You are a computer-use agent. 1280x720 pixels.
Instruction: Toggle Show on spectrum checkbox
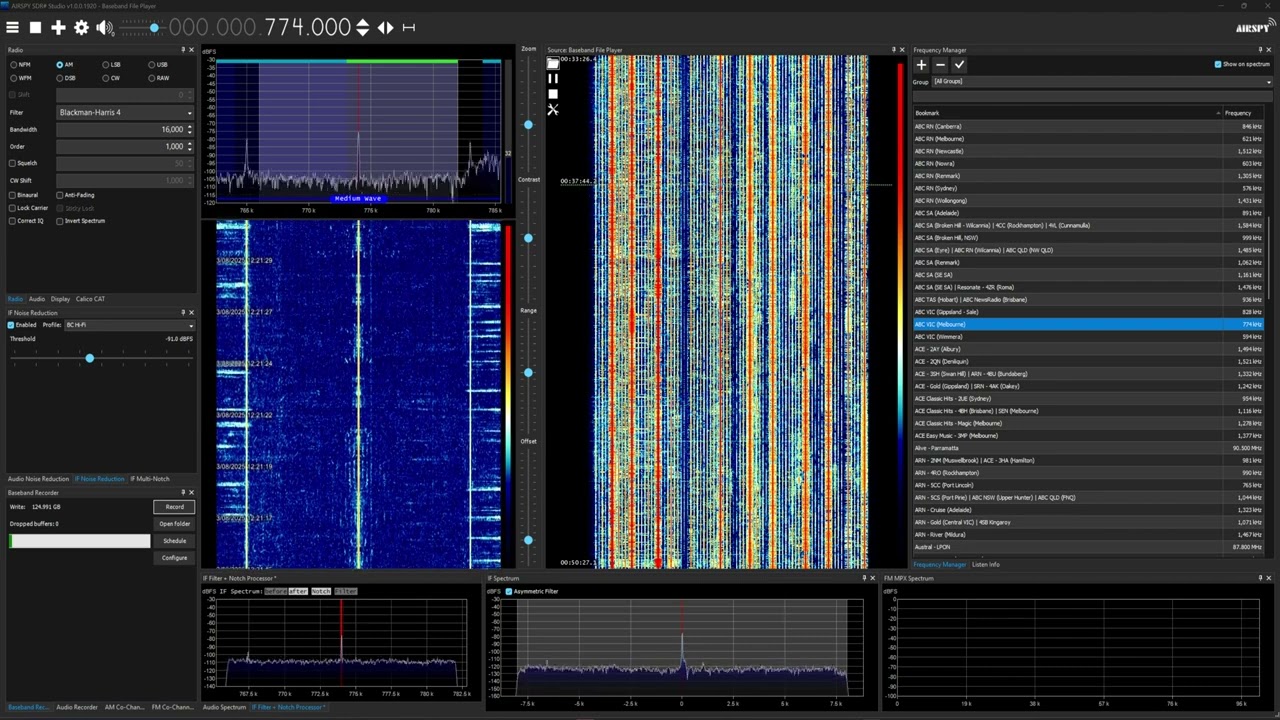tap(1218, 64)
